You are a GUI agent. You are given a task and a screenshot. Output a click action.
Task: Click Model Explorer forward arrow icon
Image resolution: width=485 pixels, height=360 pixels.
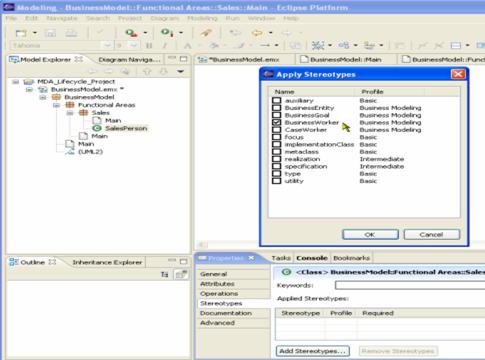click(108, 71)
